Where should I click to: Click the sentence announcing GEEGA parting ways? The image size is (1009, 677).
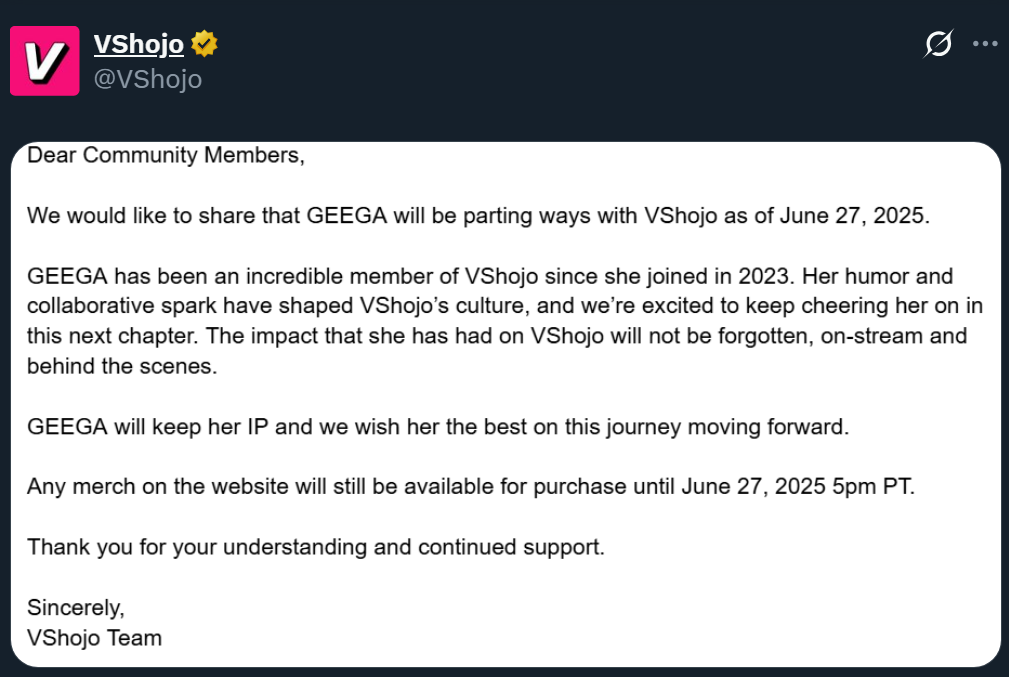(x=478, y=216)
